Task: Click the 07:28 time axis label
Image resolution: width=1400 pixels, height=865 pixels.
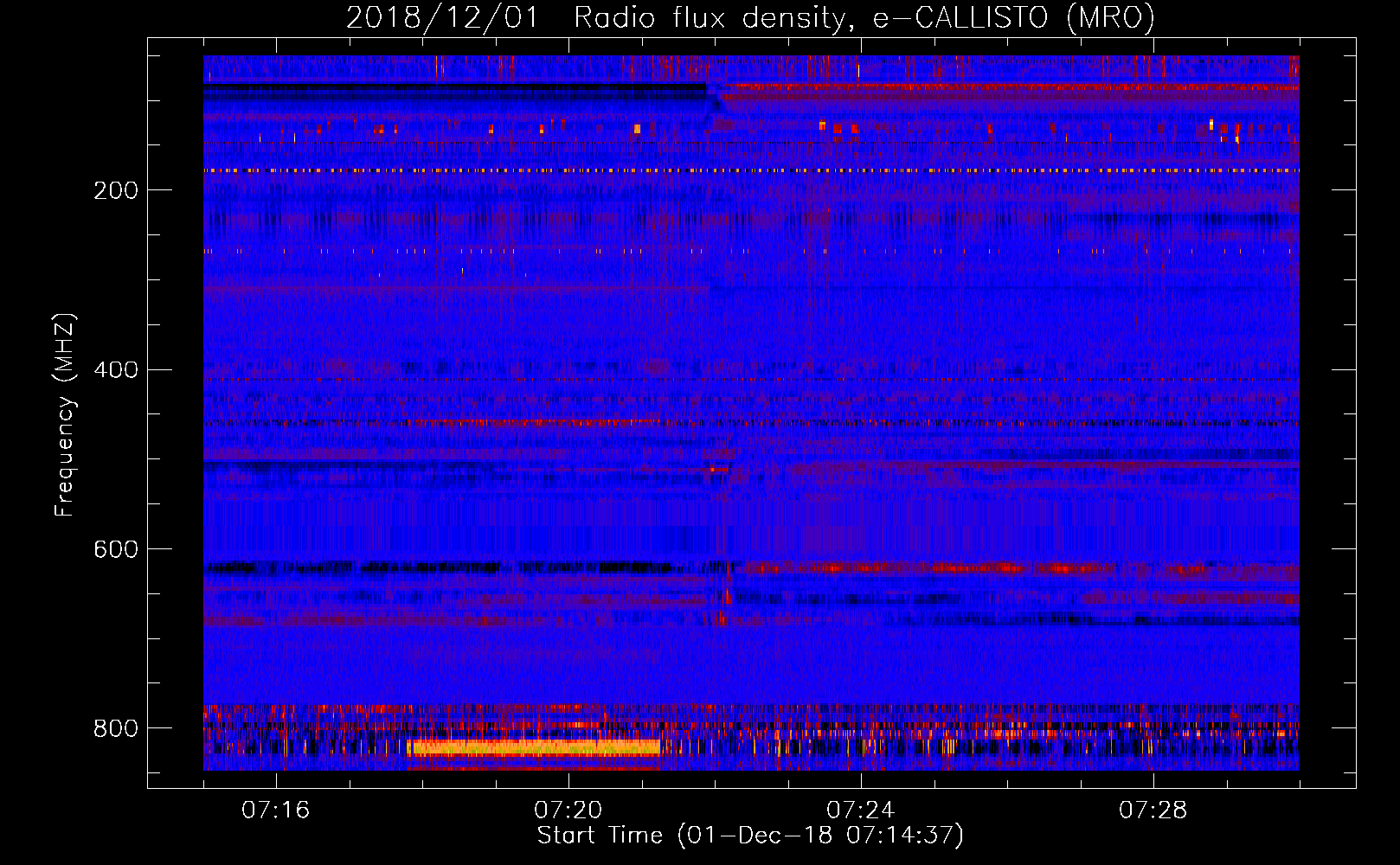Action: pyautogui.click(x=1153, y=811)
